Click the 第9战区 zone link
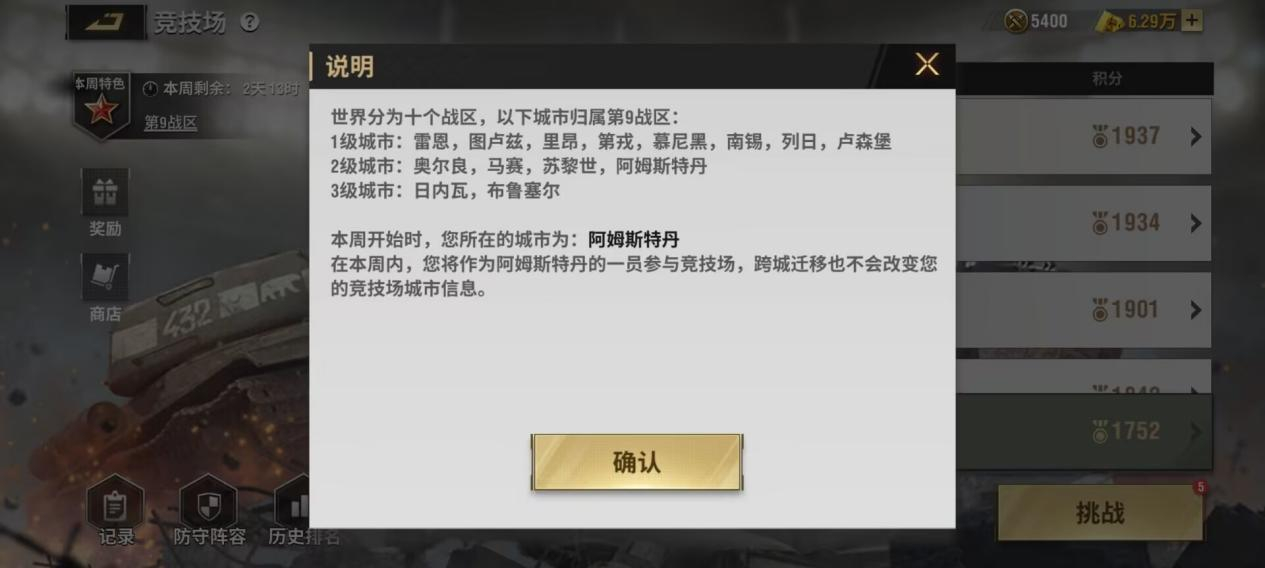1265x568 pixels. (x=171, y=123)
